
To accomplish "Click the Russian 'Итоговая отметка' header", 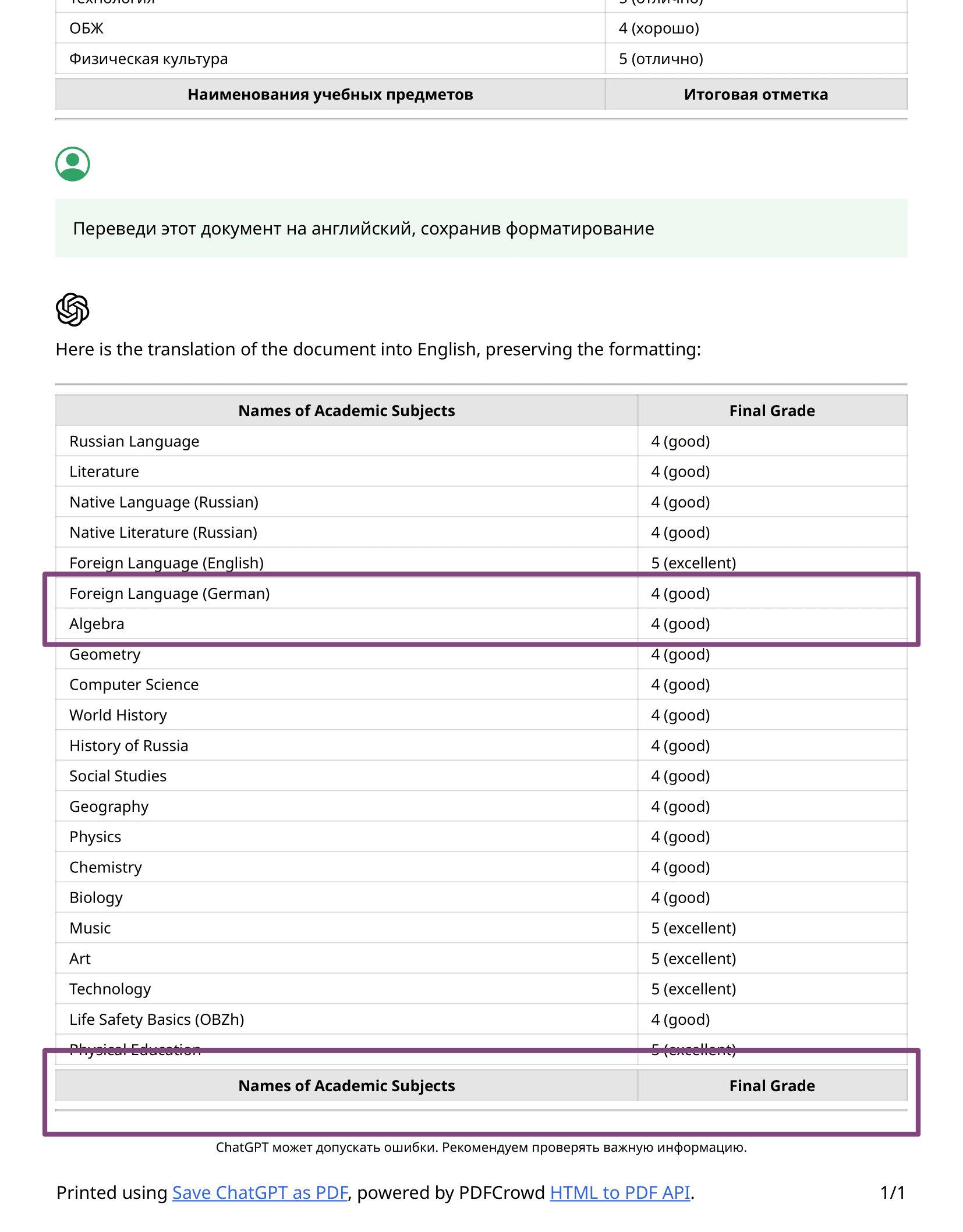I will pos(756,94).
